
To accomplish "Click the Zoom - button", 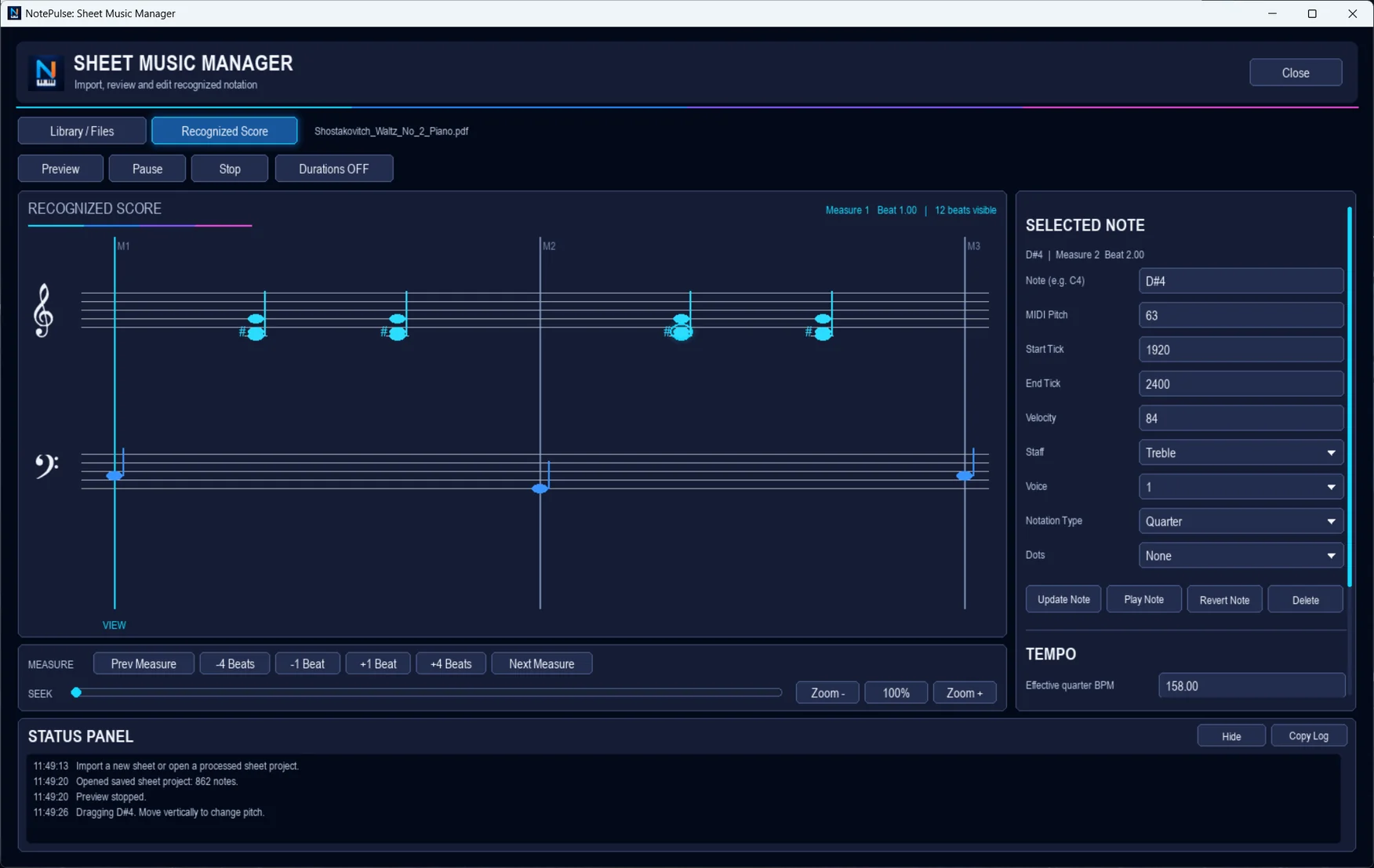I will [x=827, y=693].
